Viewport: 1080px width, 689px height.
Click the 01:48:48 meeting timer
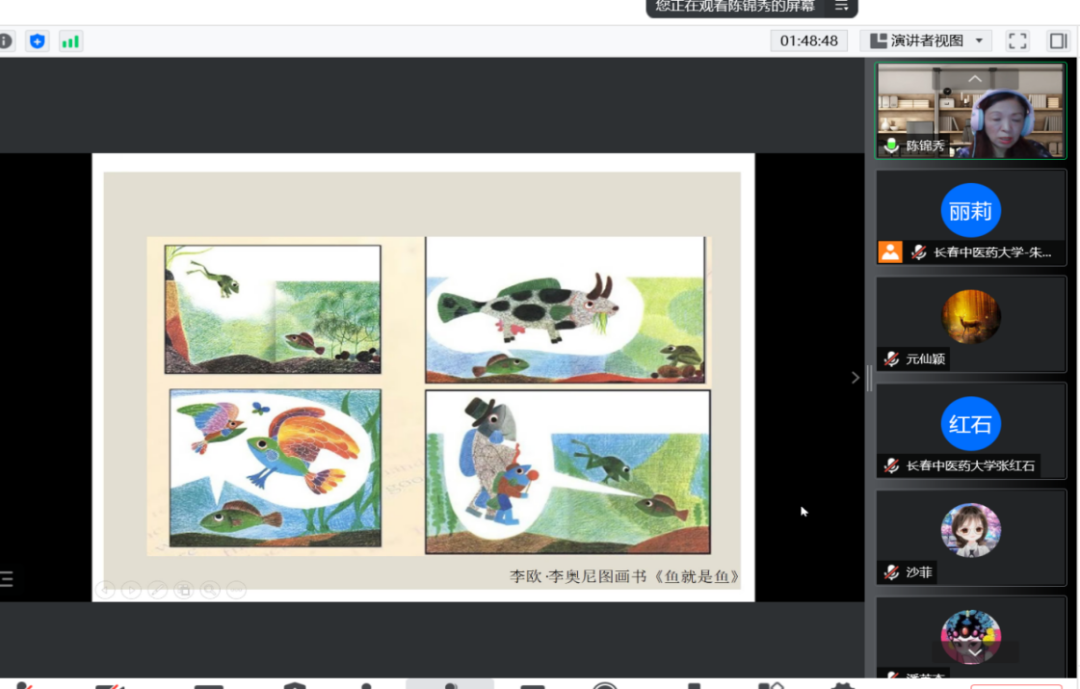809,41
